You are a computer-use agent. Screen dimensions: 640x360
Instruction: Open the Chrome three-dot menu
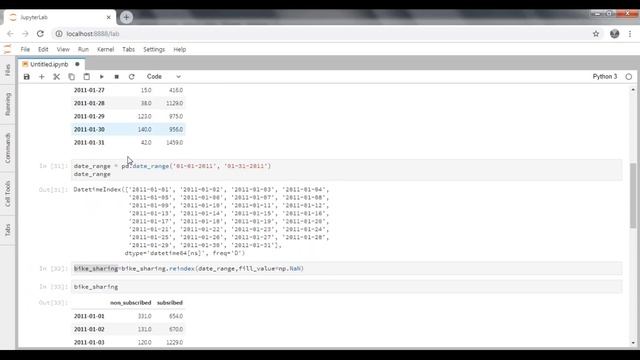pyautogui.click(x=630, y=34)
